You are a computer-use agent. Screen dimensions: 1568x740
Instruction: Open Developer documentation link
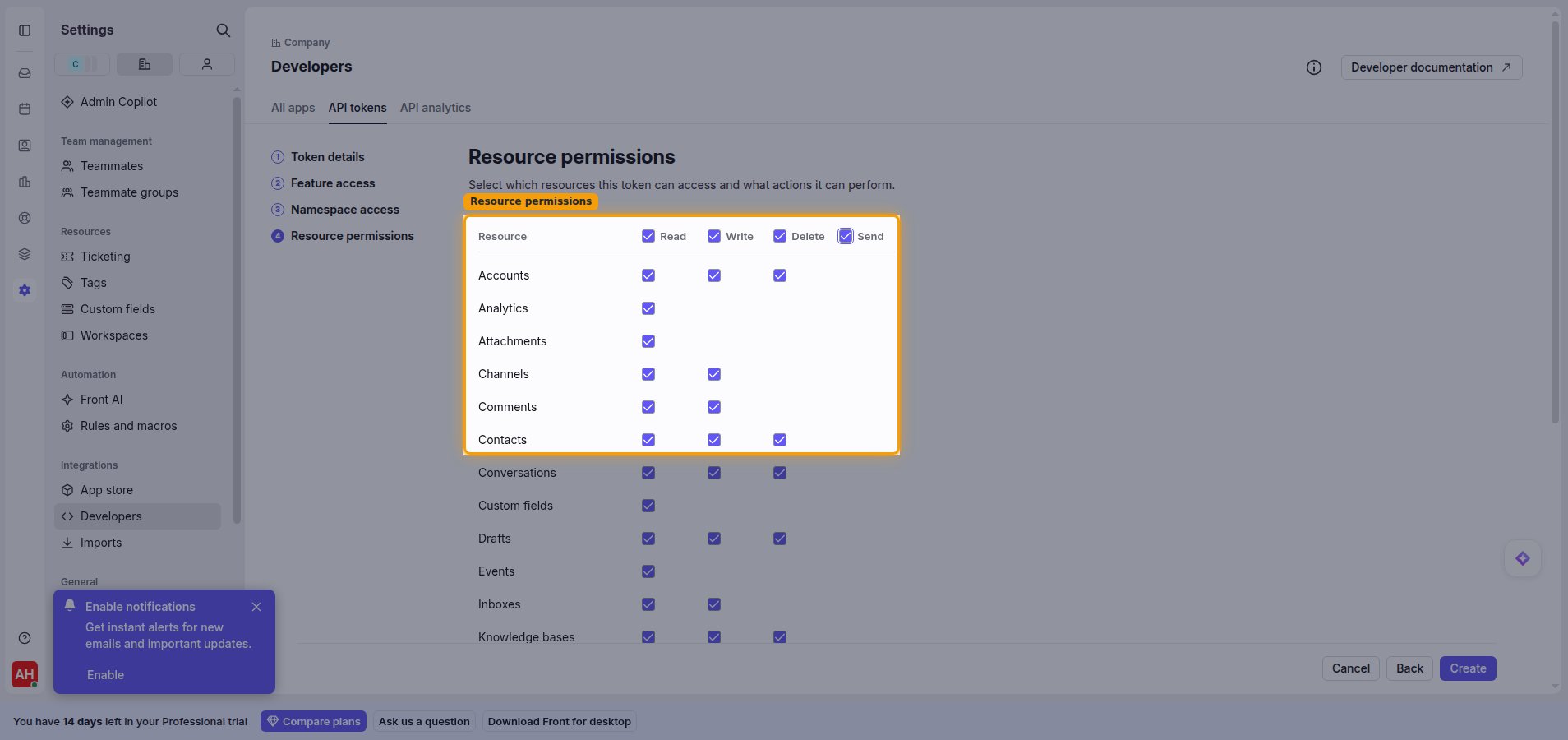[x=1432, y=67]
